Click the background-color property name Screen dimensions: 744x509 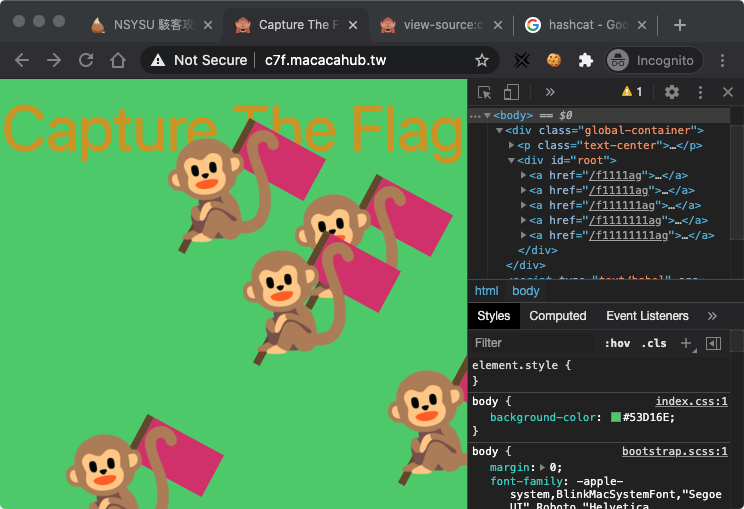(x=543, y=417)
